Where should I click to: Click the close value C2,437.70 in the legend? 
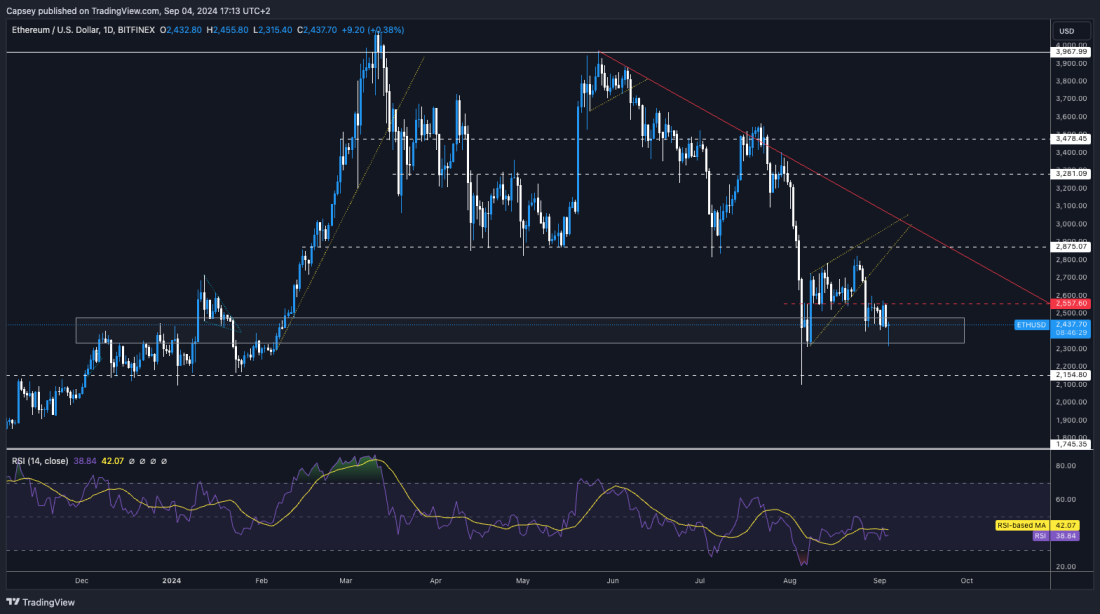coord(316,30)
